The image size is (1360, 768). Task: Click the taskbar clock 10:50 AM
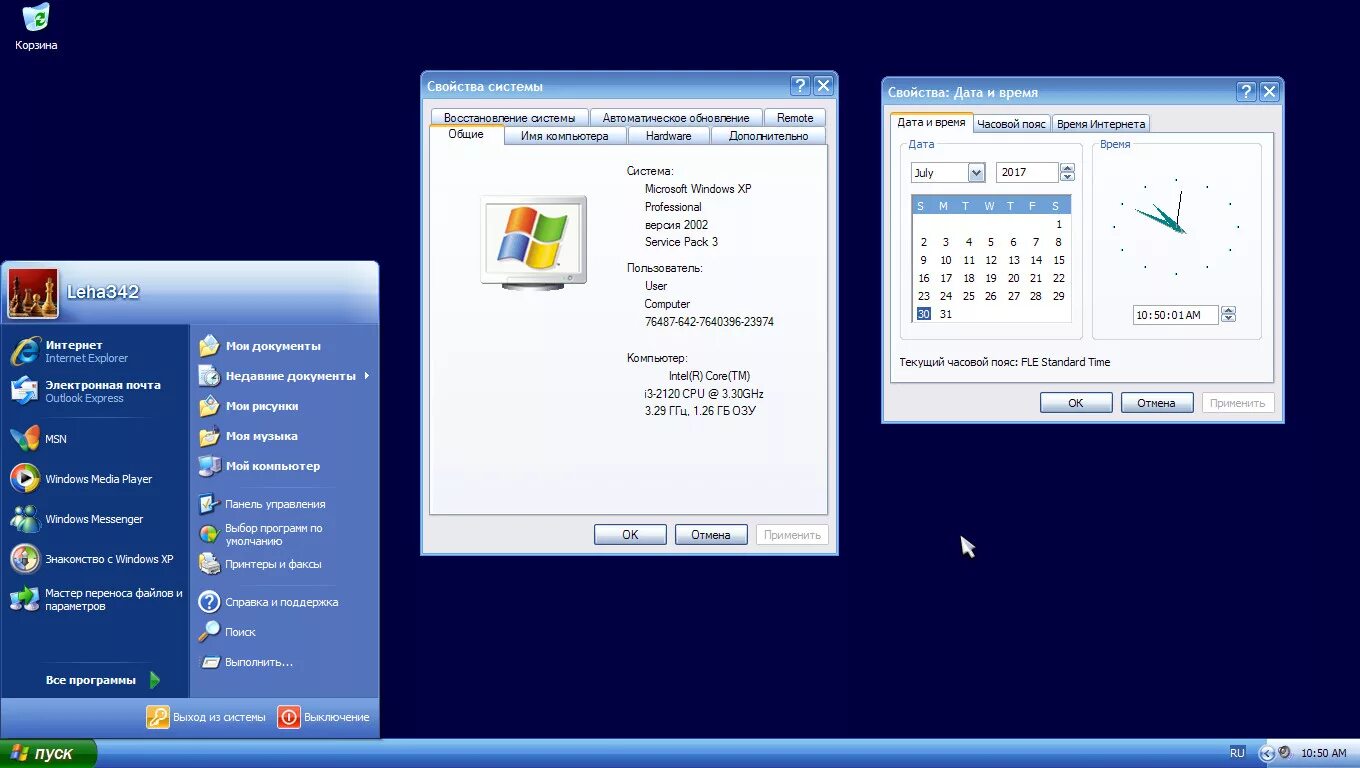coord(1324,753)
